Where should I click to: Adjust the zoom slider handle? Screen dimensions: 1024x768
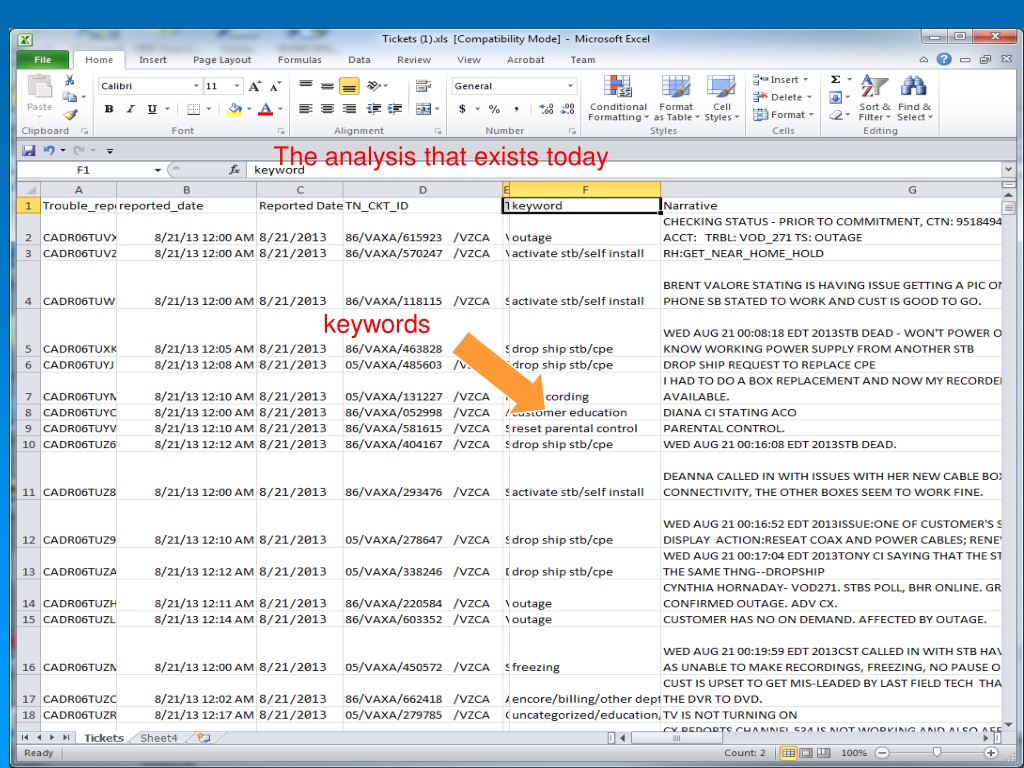936,753
